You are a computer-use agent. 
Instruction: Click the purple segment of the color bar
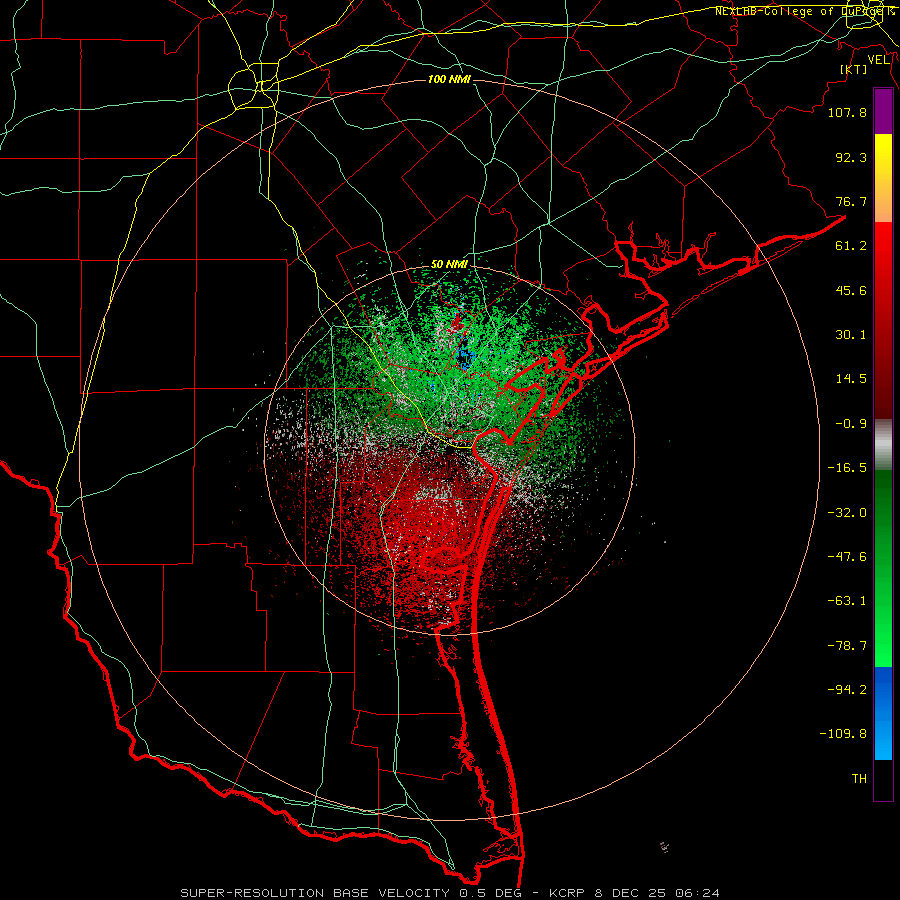pyautogui.click(x=883, y=111)
